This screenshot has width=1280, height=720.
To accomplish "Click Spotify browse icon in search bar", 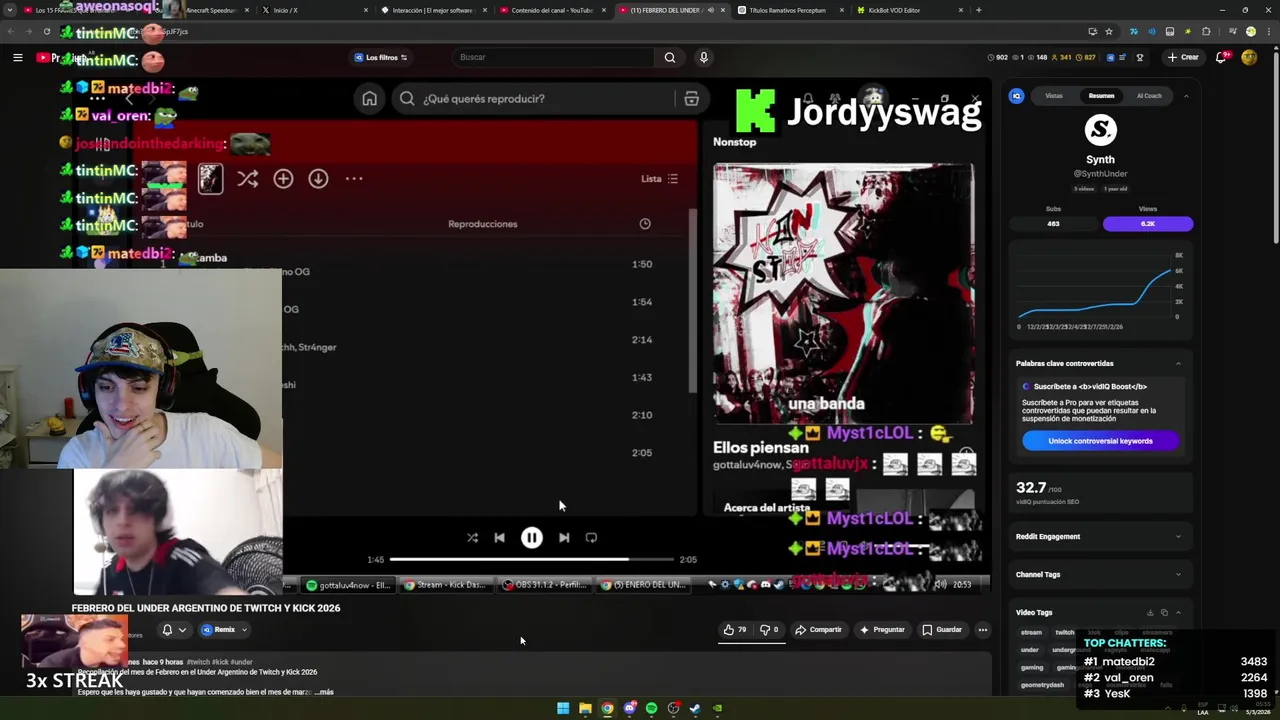I will pos(691,99).
